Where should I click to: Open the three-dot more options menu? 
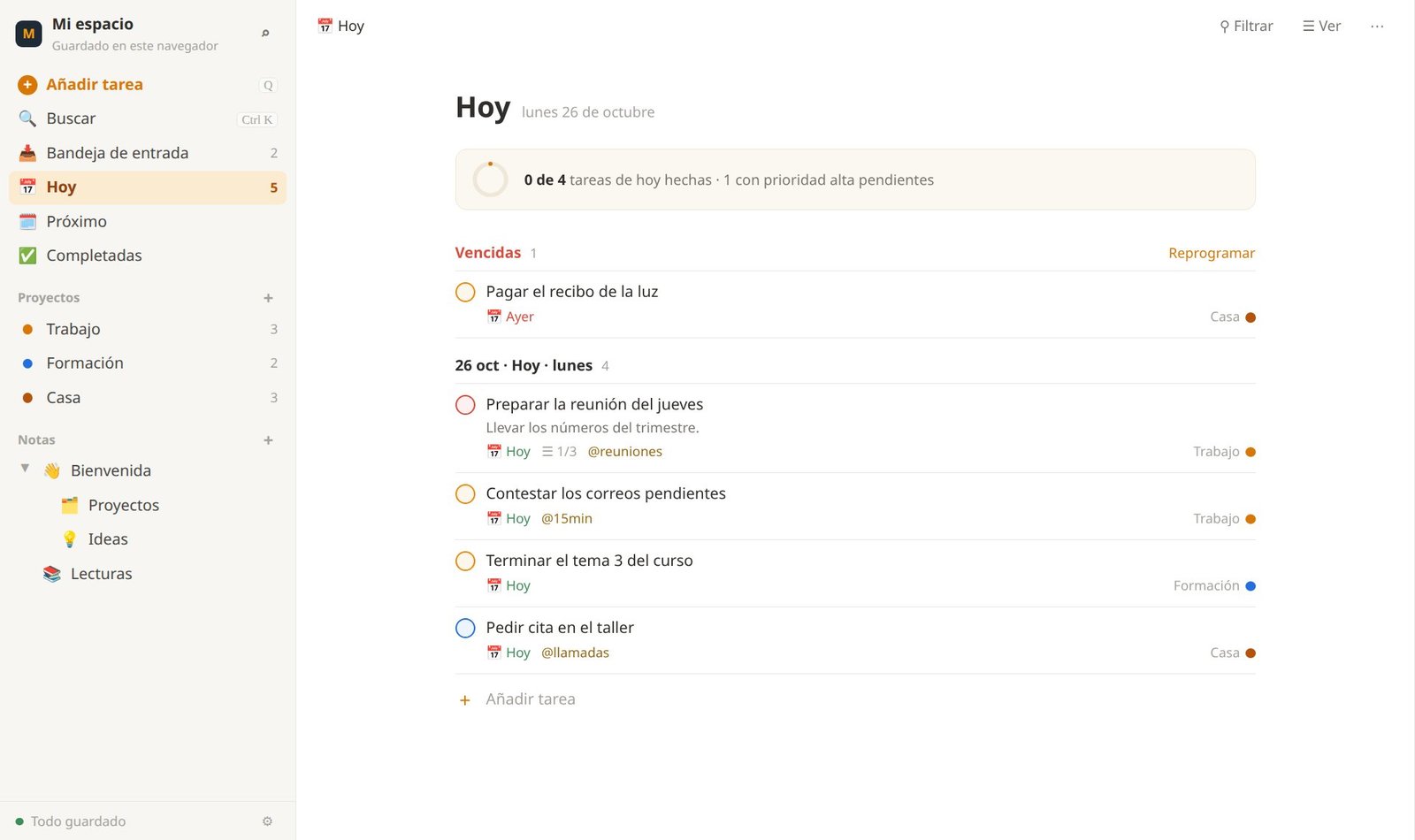click(1377, 27)
